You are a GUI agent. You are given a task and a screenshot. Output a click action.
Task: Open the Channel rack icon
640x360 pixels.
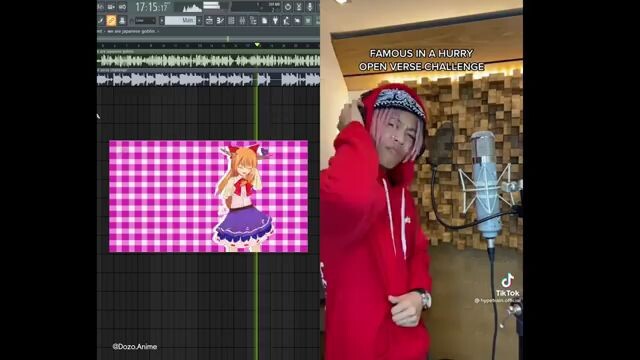[x=231, y=20]
